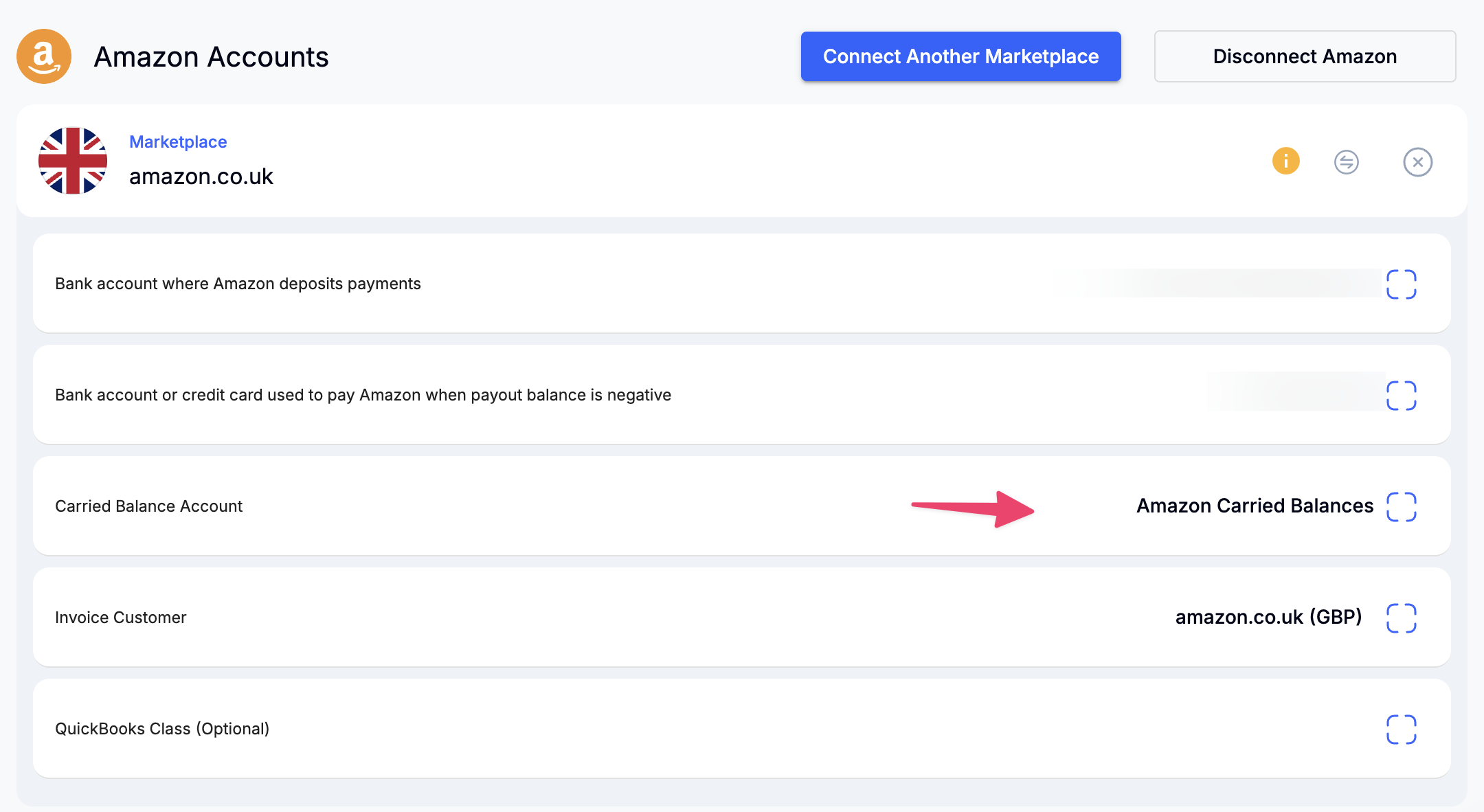Click the QuickBooks Class (Optional) label
Screen dimensions: 1484x812
coord(162,729)
